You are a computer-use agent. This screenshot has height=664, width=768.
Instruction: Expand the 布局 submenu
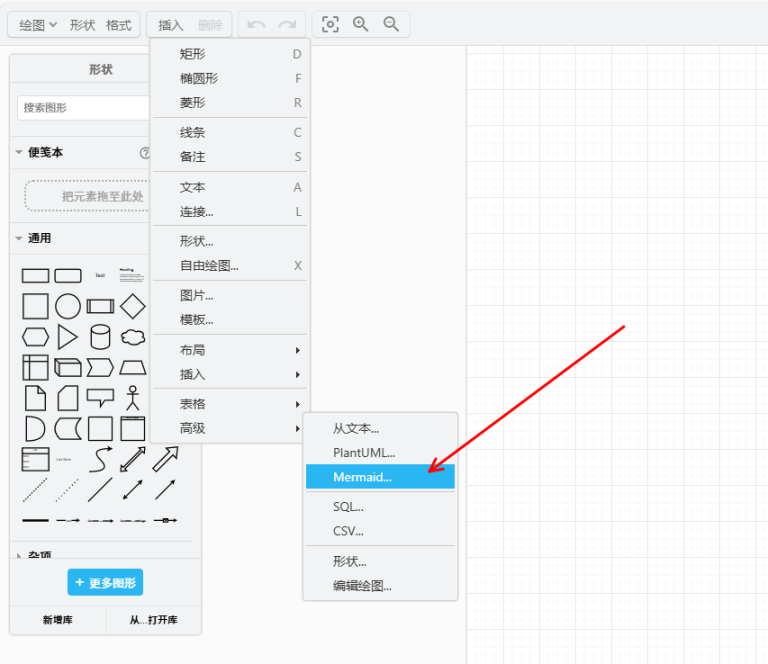[230, 350]
